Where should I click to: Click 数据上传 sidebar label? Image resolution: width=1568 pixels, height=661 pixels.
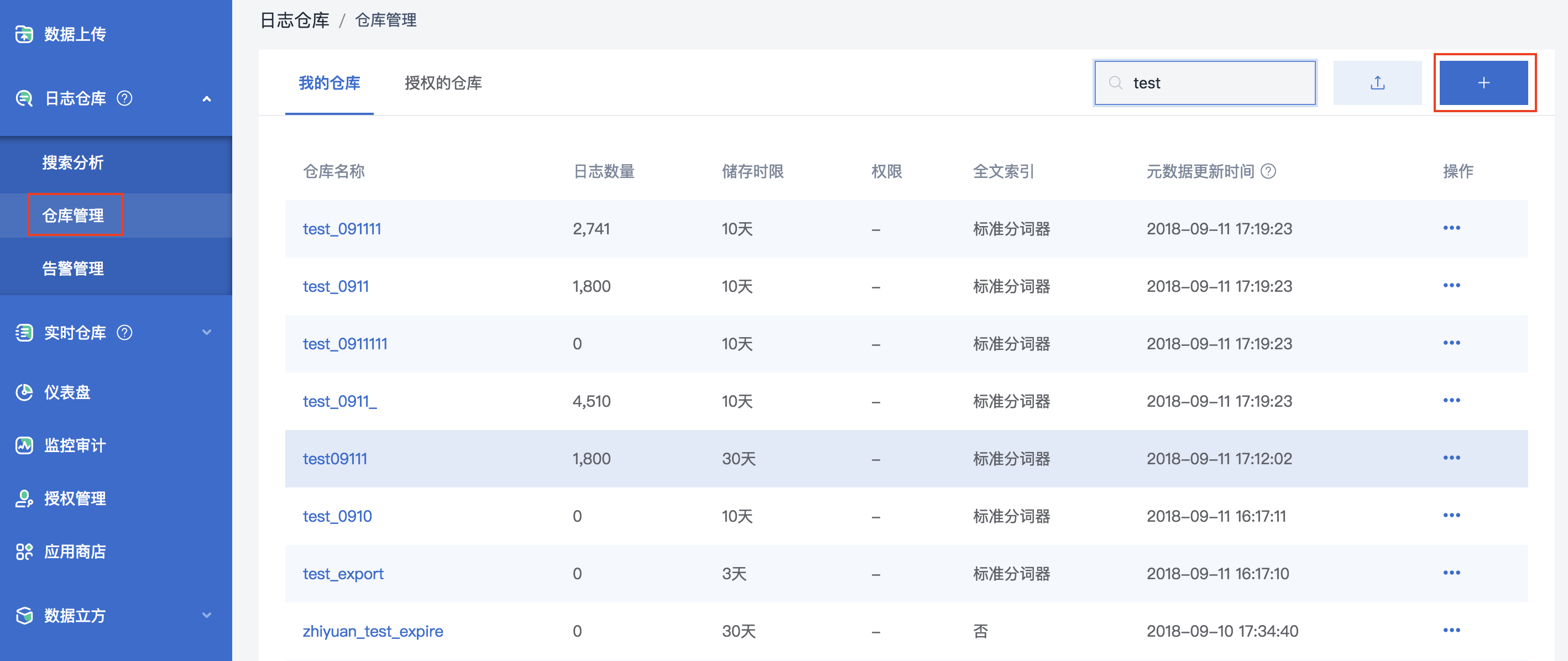tap(75, 34)
